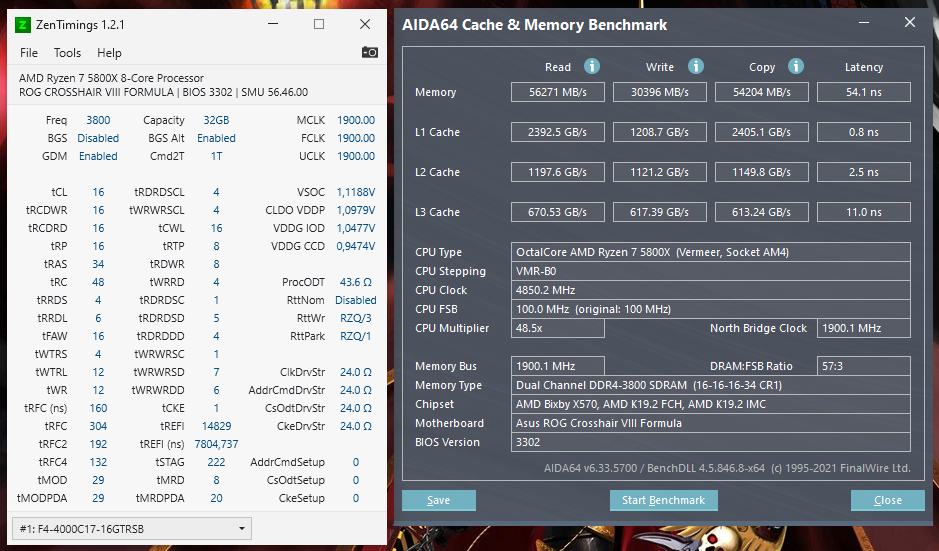The image size is (939, 551).
Task: Click the ZenTimings green app logo icon
Action: click(22, 25)
